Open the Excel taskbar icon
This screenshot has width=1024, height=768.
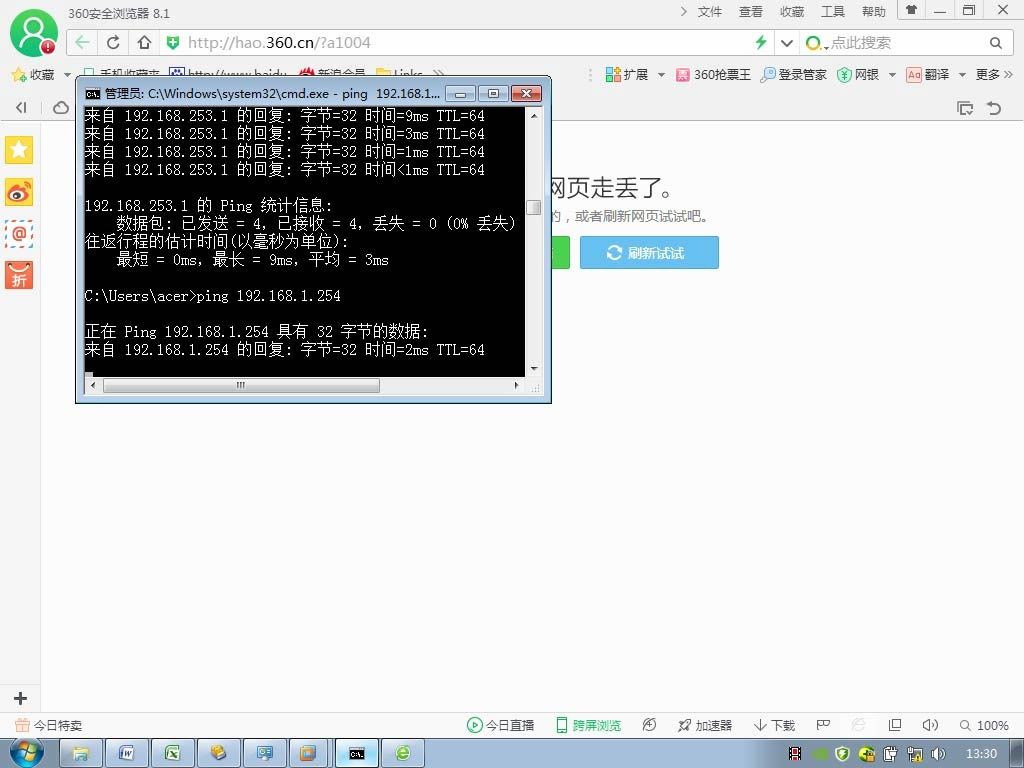pos(172,753)
